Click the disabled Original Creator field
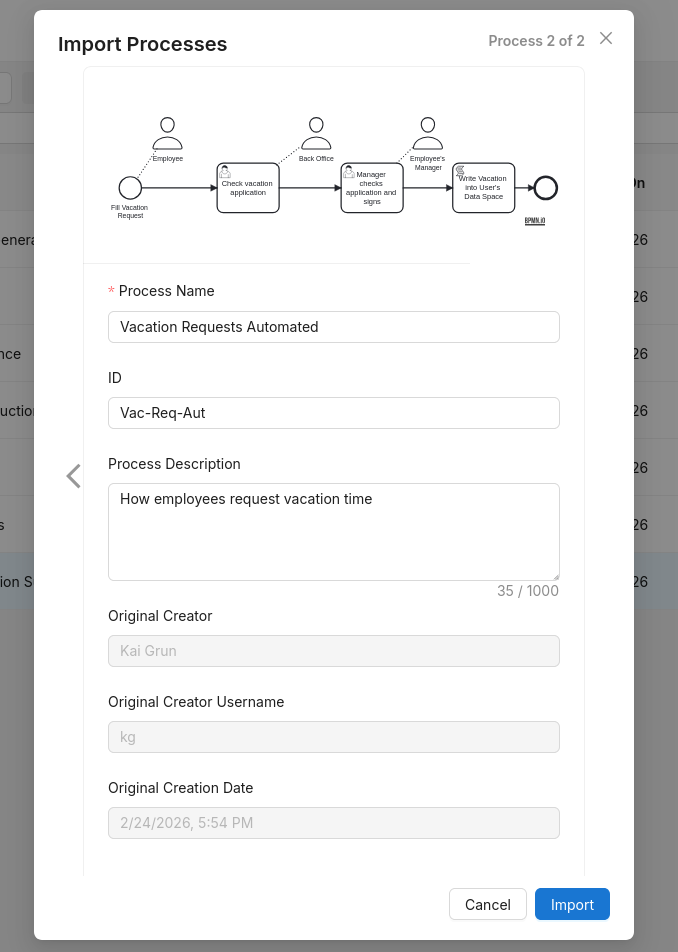 [x=334, y=650]
